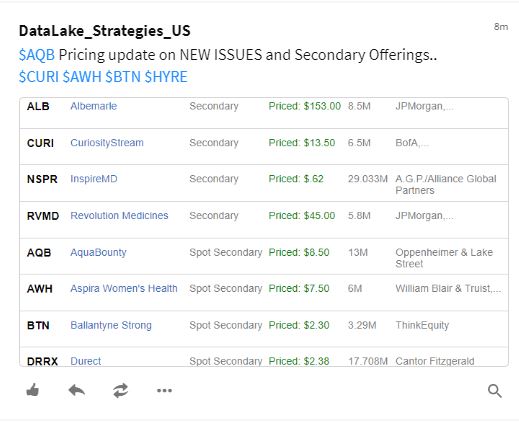Image resolution: width=519 pixels, height=427 pixels.
Task: Click the Albemarle company name
Action: tap(94, 106)
